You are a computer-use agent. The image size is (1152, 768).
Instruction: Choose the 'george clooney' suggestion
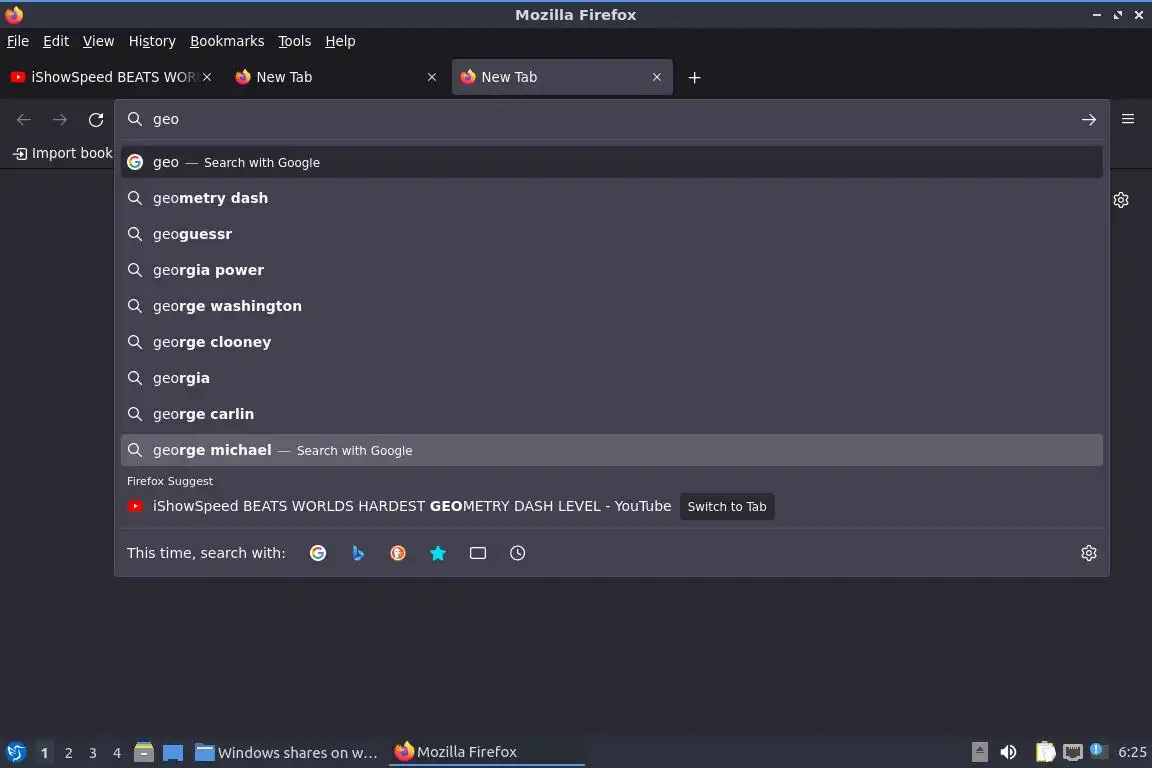pyautogui.click(x=611, y=342)
